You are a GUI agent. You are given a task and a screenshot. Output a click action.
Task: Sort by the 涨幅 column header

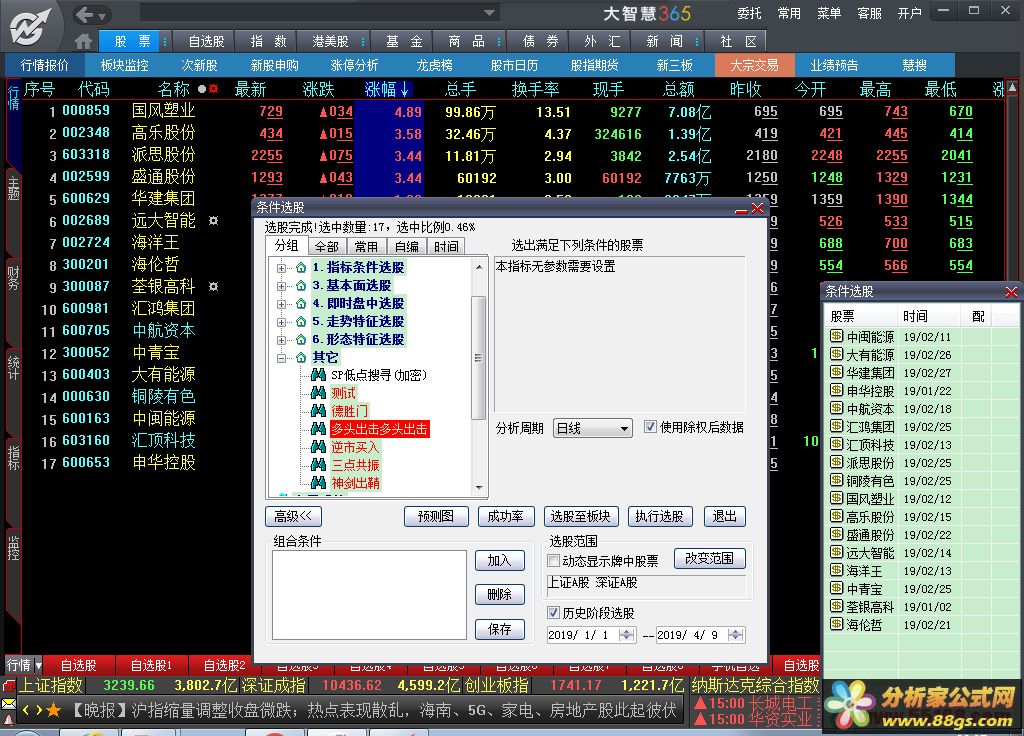[387, 89]
